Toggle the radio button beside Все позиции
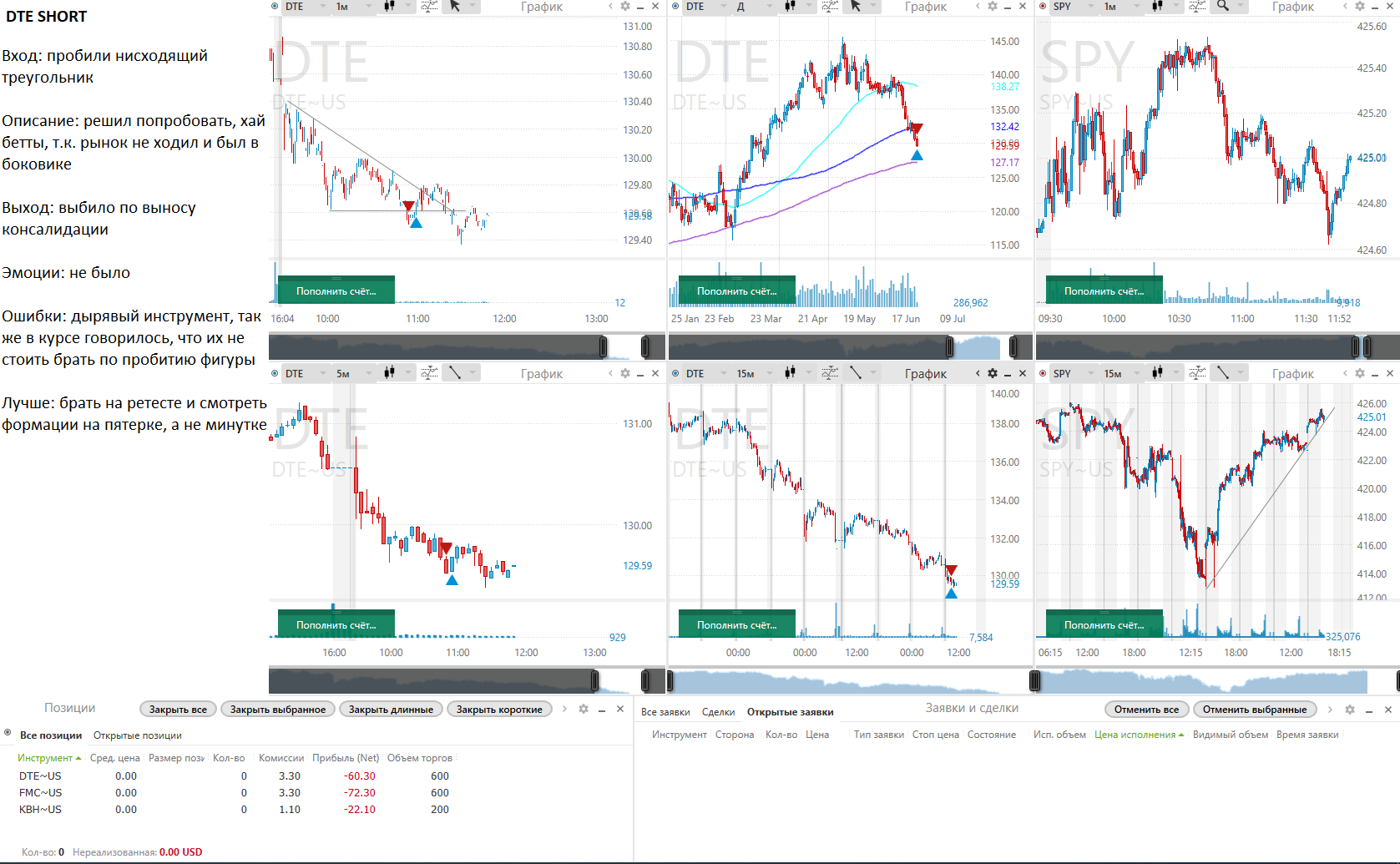1400x864 pixels. [8, 733]
